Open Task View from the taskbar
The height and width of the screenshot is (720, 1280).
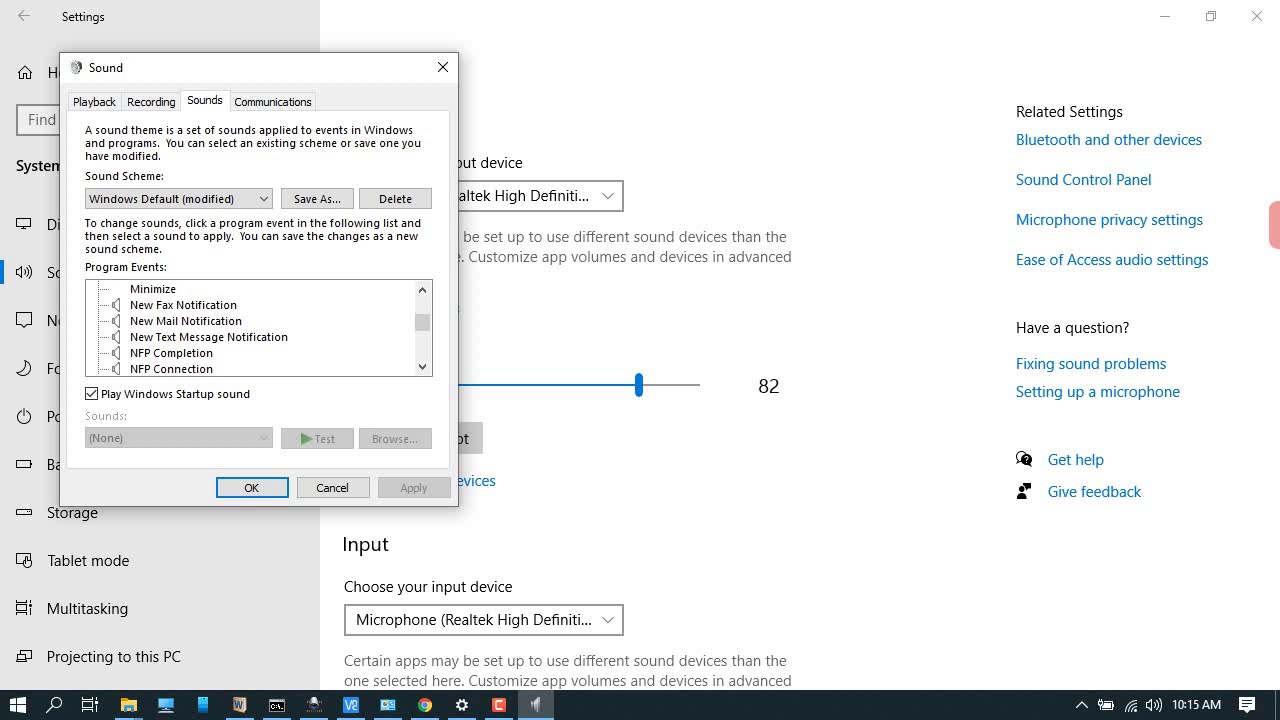(x=90, y=705)
